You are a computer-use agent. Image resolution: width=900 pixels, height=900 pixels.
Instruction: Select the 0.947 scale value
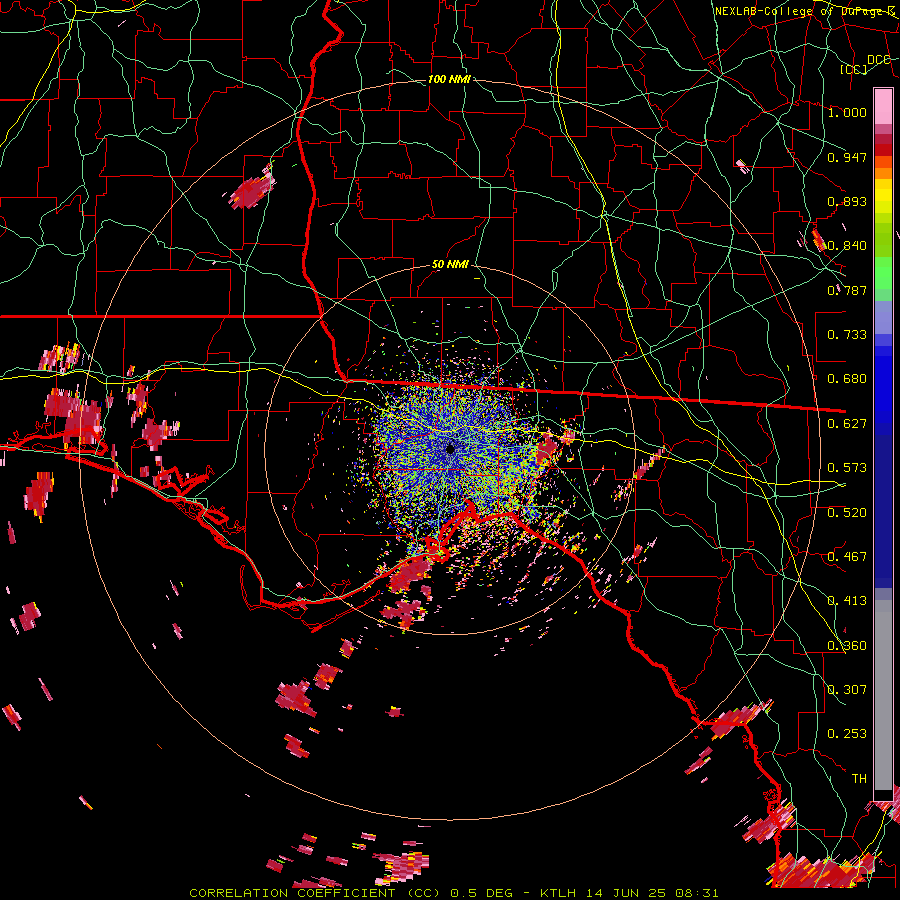(847, 157)
